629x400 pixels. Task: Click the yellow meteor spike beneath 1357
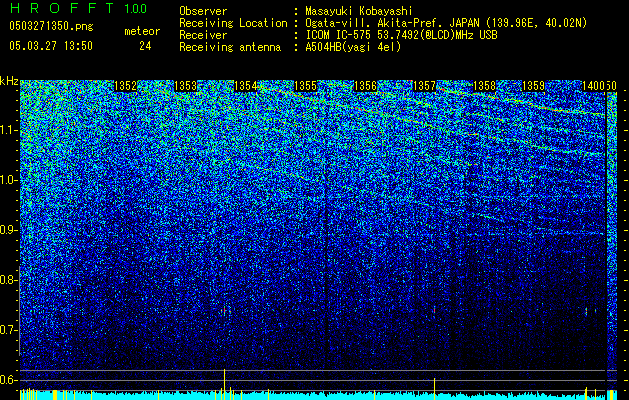pos(434,389)
